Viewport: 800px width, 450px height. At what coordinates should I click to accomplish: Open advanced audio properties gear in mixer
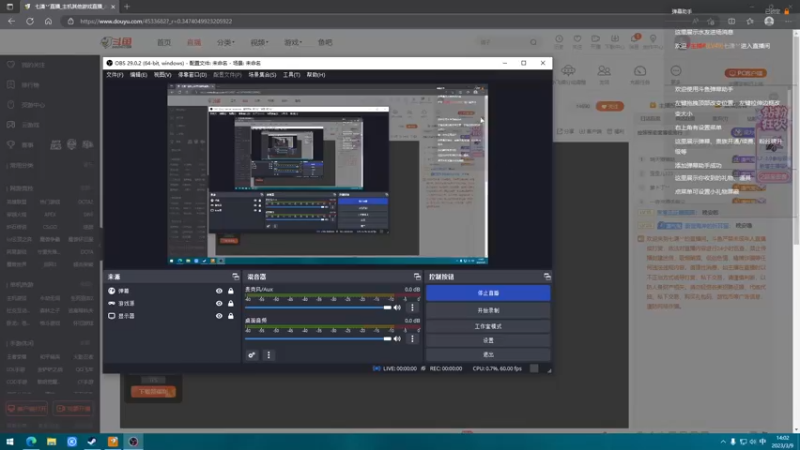pos(252,355)
